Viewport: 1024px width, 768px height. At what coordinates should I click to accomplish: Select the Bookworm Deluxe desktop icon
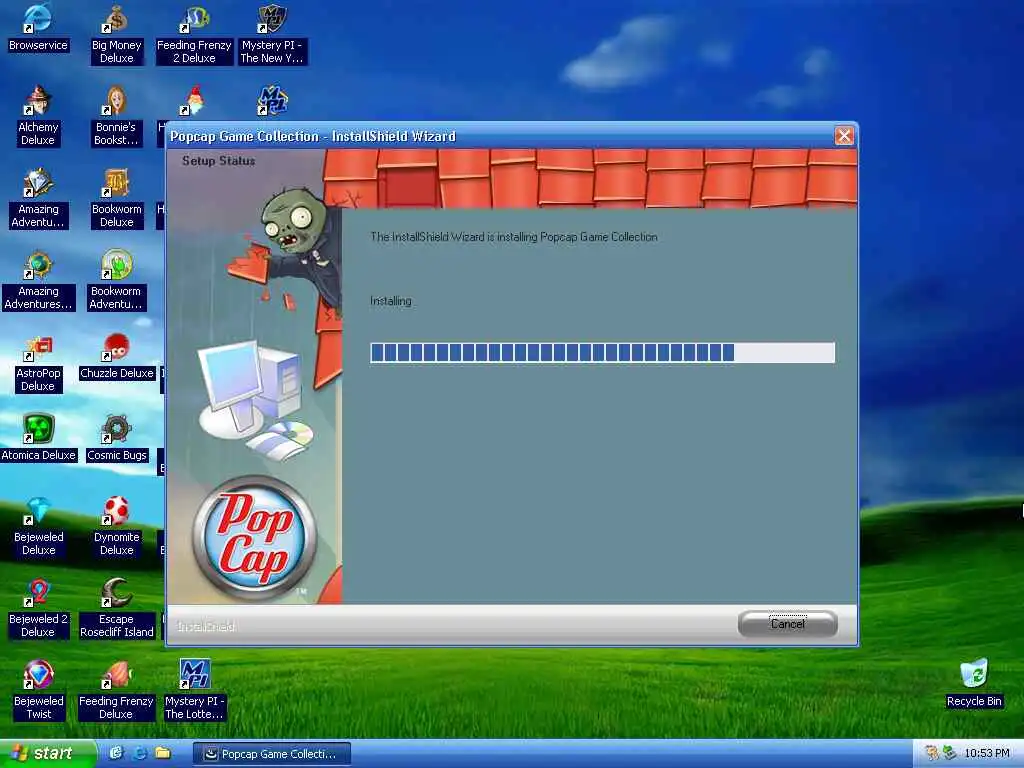[x=116, y=199]
